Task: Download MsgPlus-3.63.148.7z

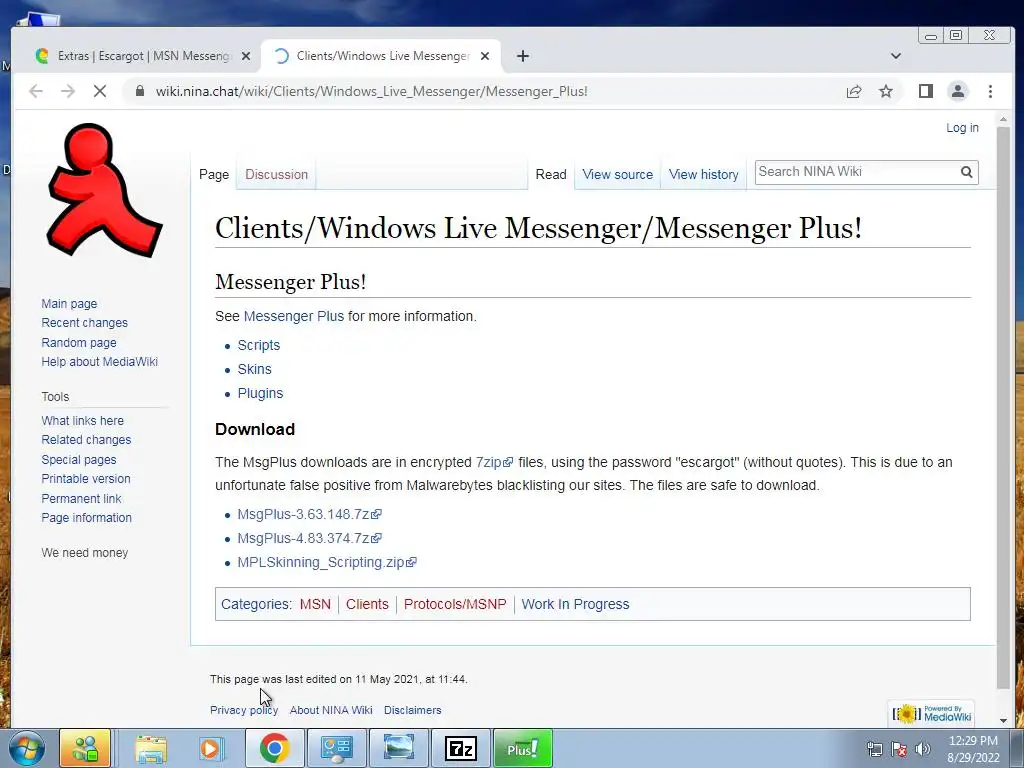Action: [309, 515]
